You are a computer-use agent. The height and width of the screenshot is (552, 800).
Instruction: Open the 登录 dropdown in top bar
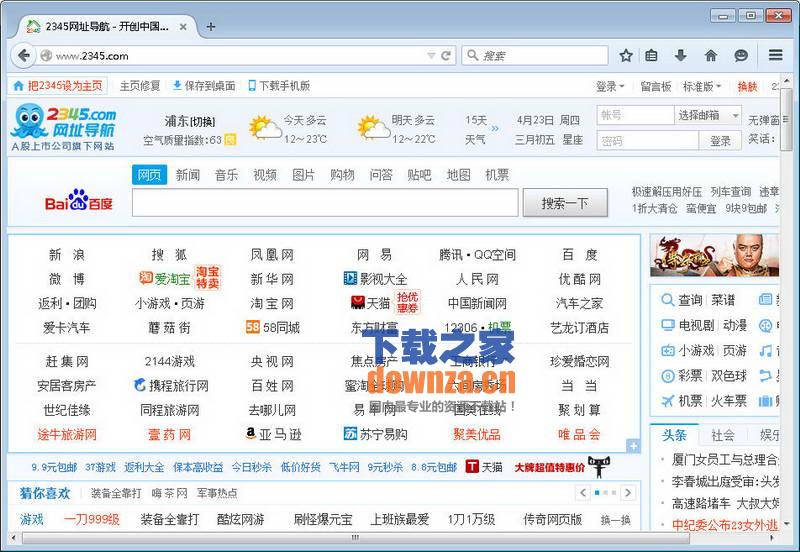pos(610,87)
